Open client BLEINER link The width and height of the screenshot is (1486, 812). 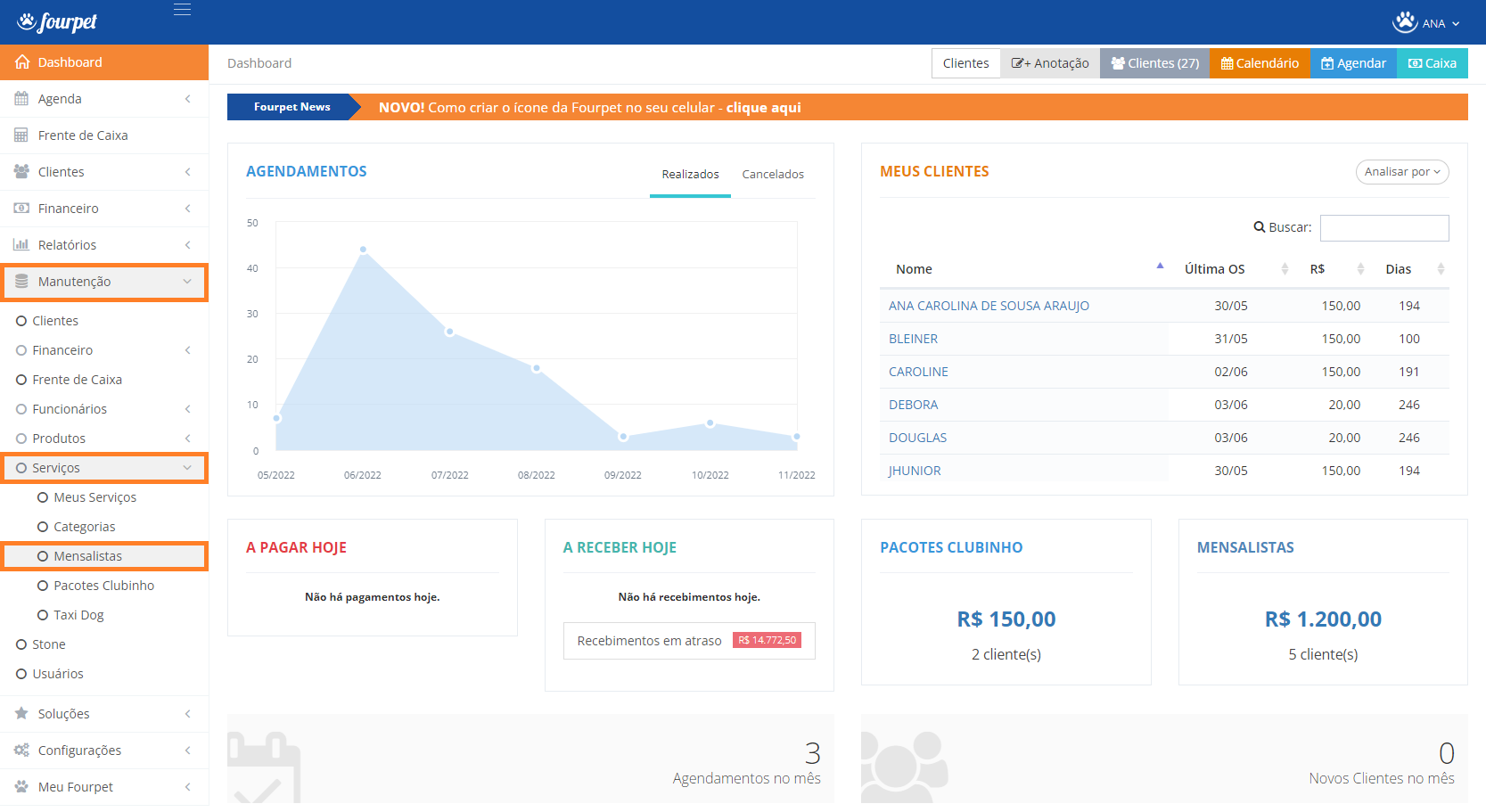913,339
